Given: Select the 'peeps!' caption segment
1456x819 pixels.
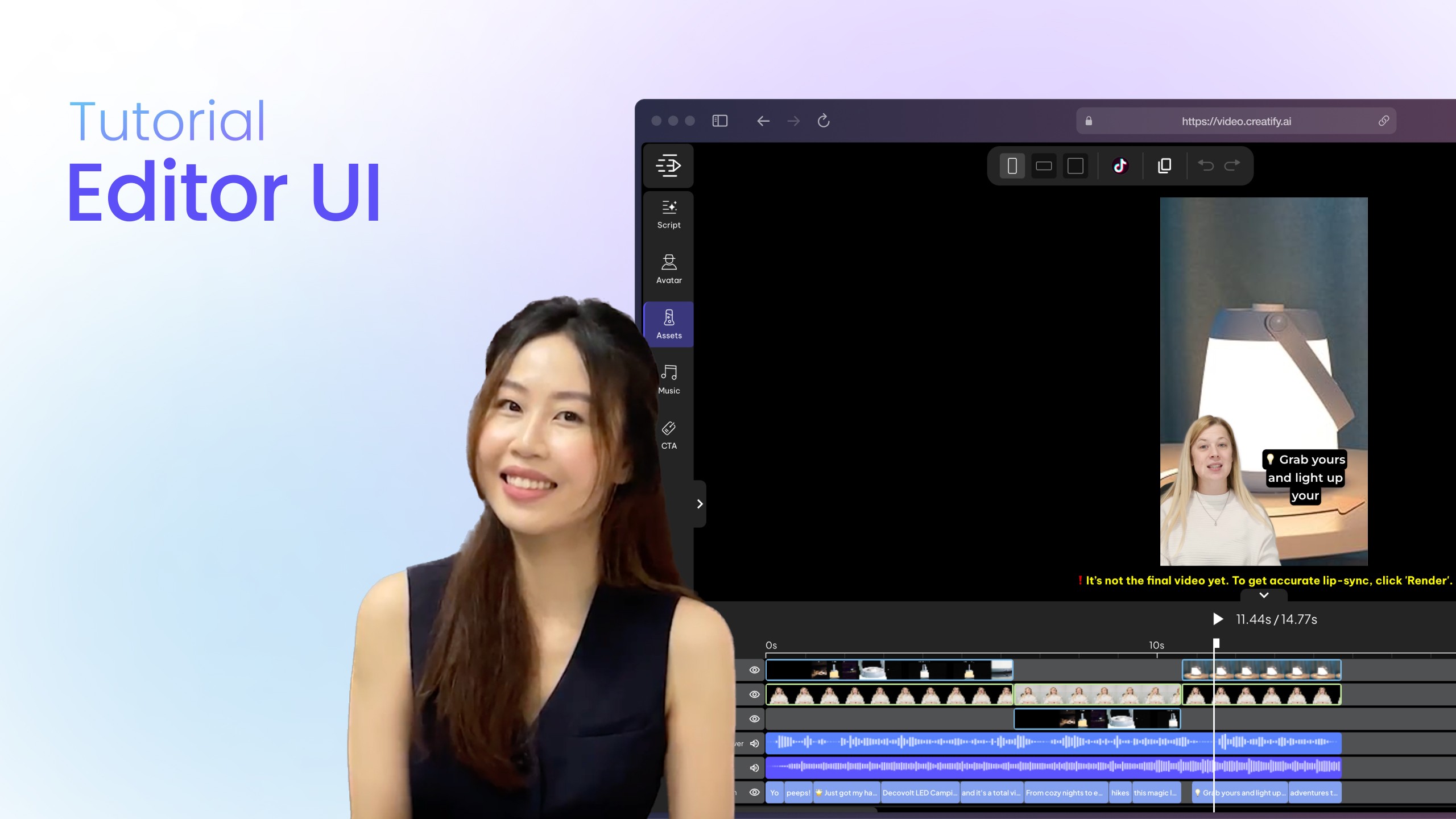Looking at the screenshot, I should 799,792.
